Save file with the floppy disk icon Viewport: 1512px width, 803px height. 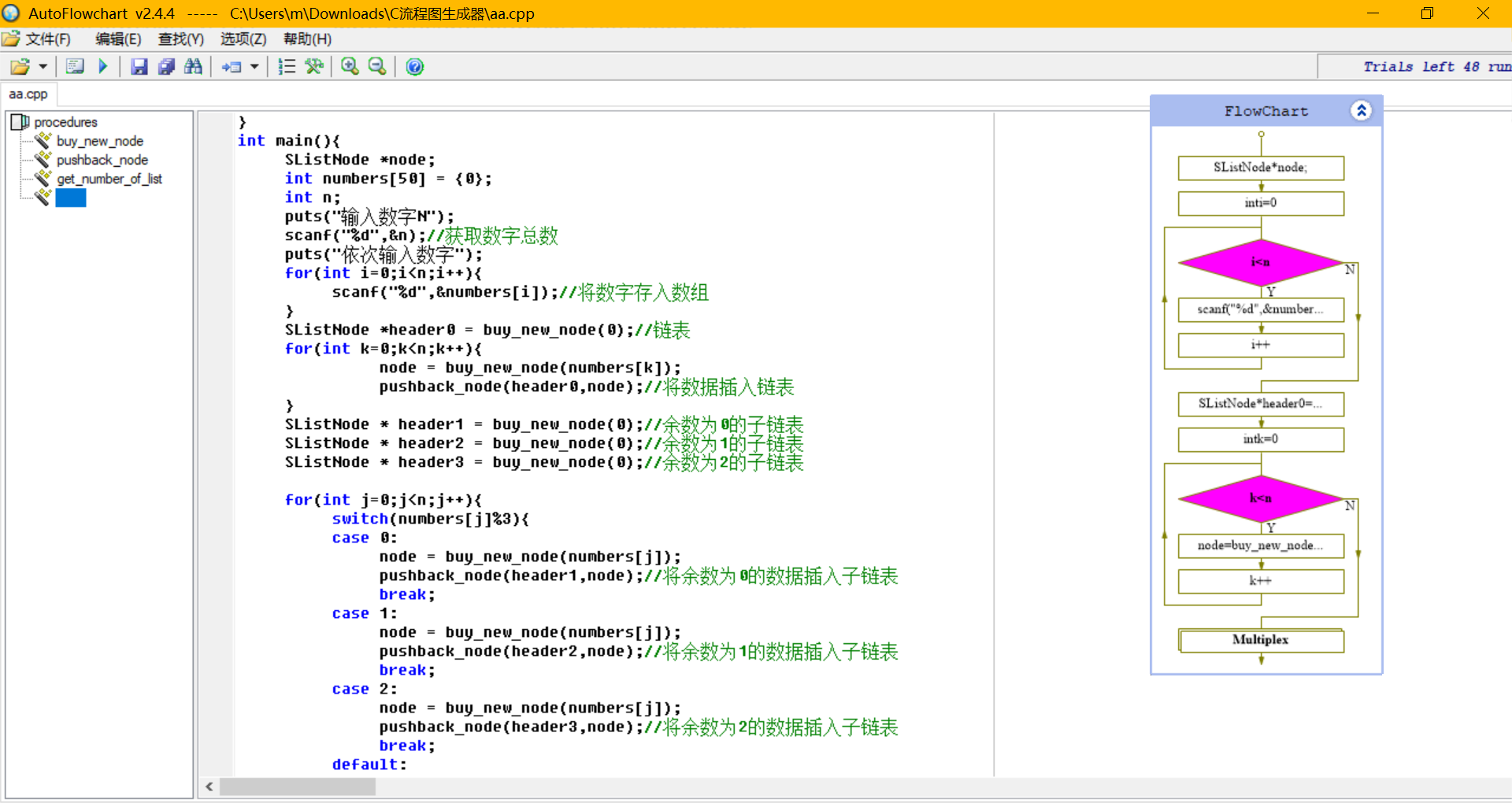[x=139, y=67]
